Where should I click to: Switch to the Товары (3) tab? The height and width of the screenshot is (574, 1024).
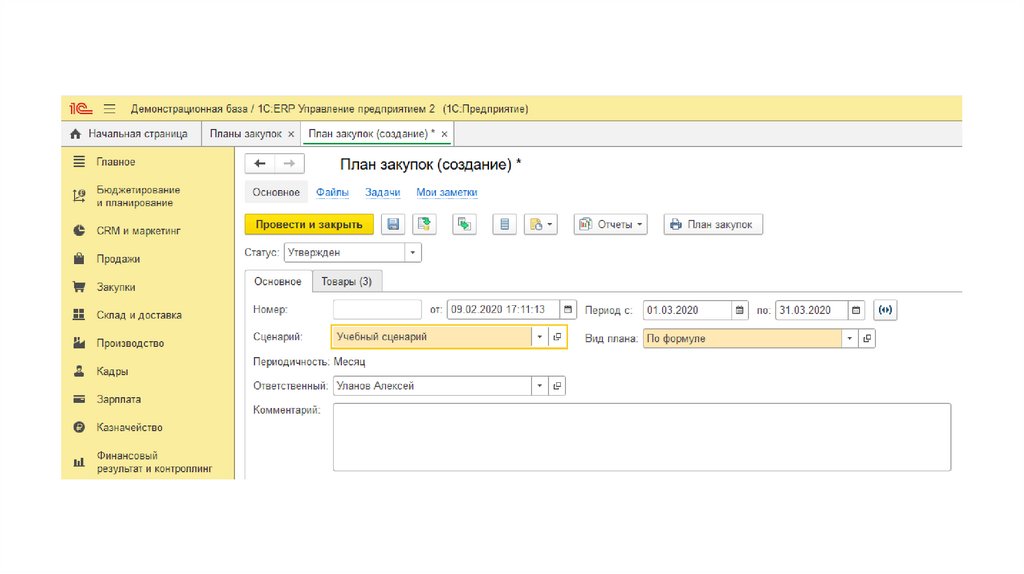pos(346,282)
